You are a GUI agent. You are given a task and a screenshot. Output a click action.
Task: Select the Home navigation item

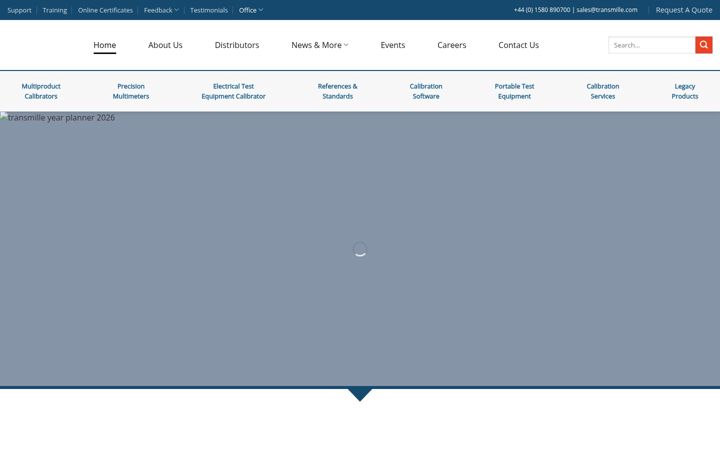tap(105, 45)
